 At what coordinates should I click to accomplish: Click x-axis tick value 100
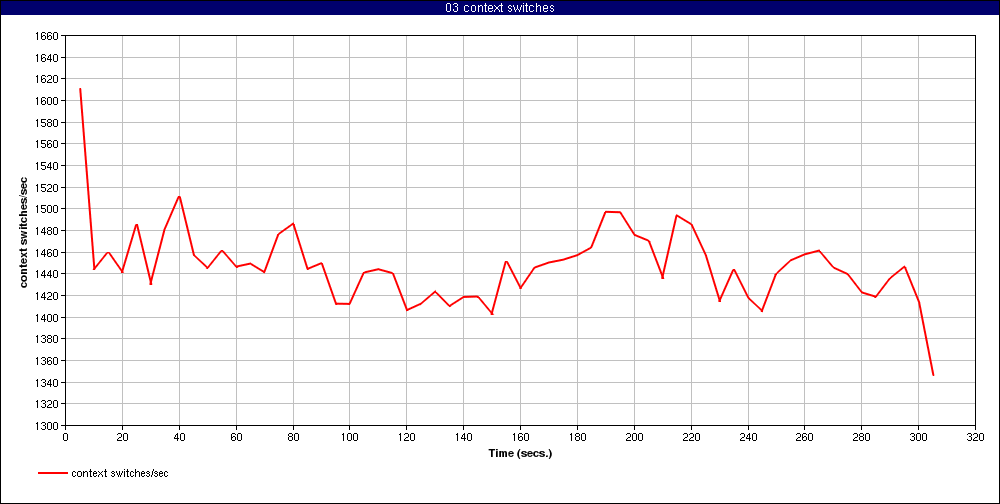[x=349, y=437]
